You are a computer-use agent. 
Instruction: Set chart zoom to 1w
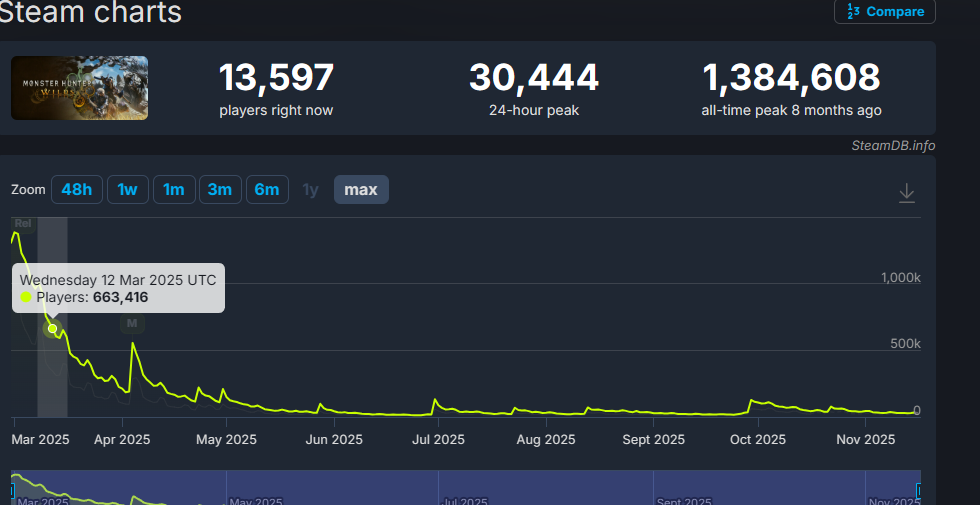pyautogui.click(x=128, y=189)
